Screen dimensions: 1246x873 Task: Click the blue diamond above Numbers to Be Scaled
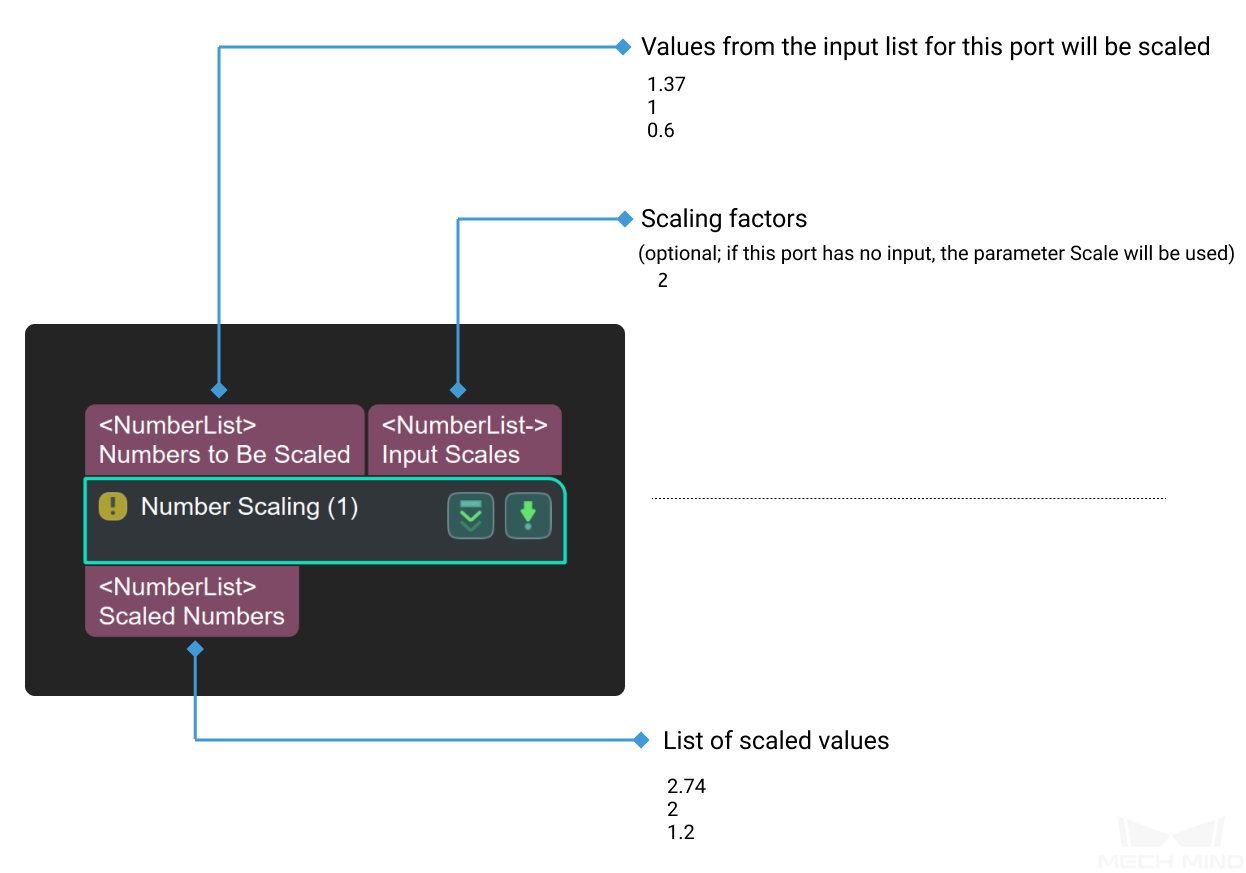coord(219,390)
